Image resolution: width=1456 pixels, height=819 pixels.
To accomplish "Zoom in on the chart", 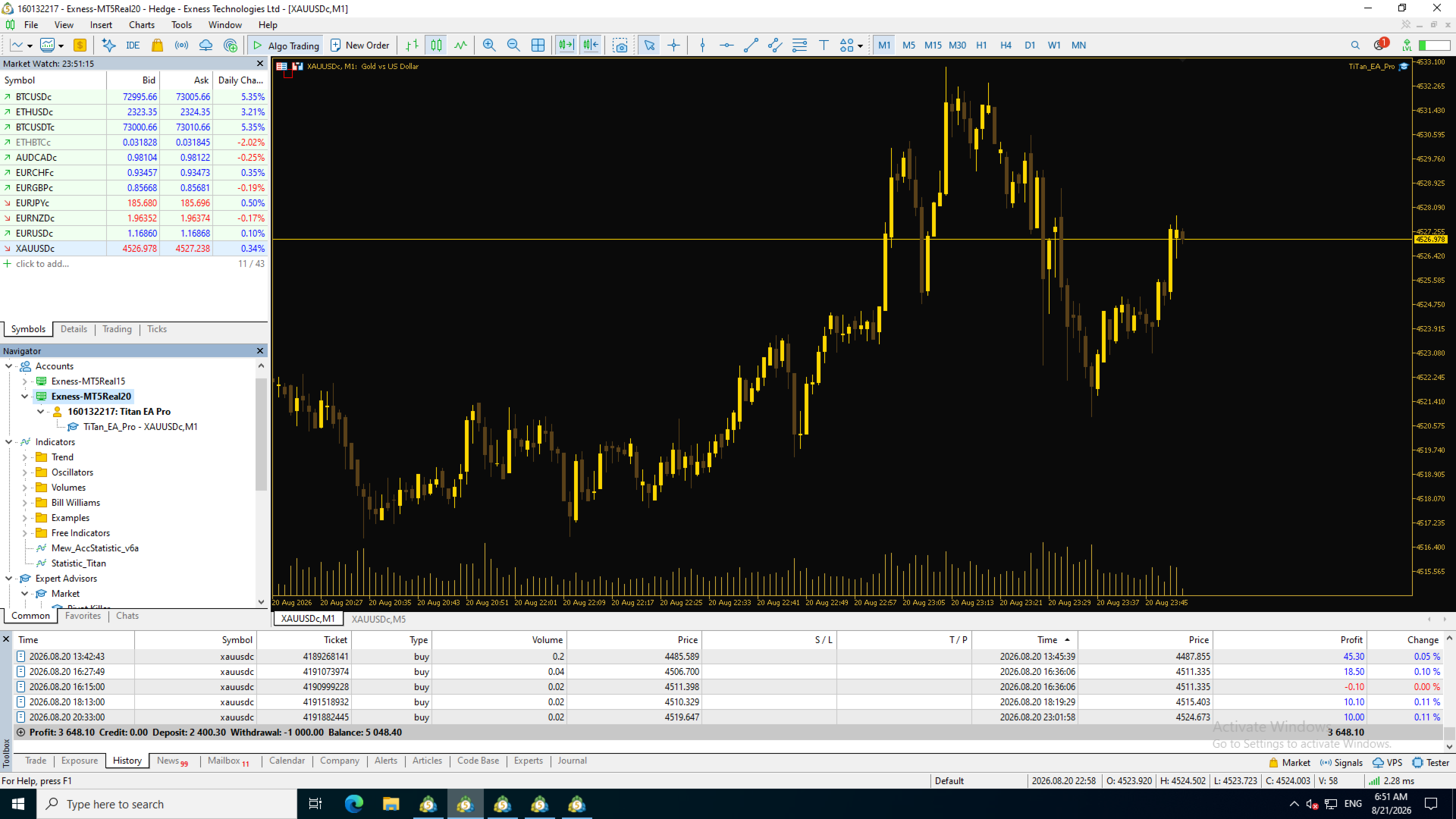I will click(489, 45).
